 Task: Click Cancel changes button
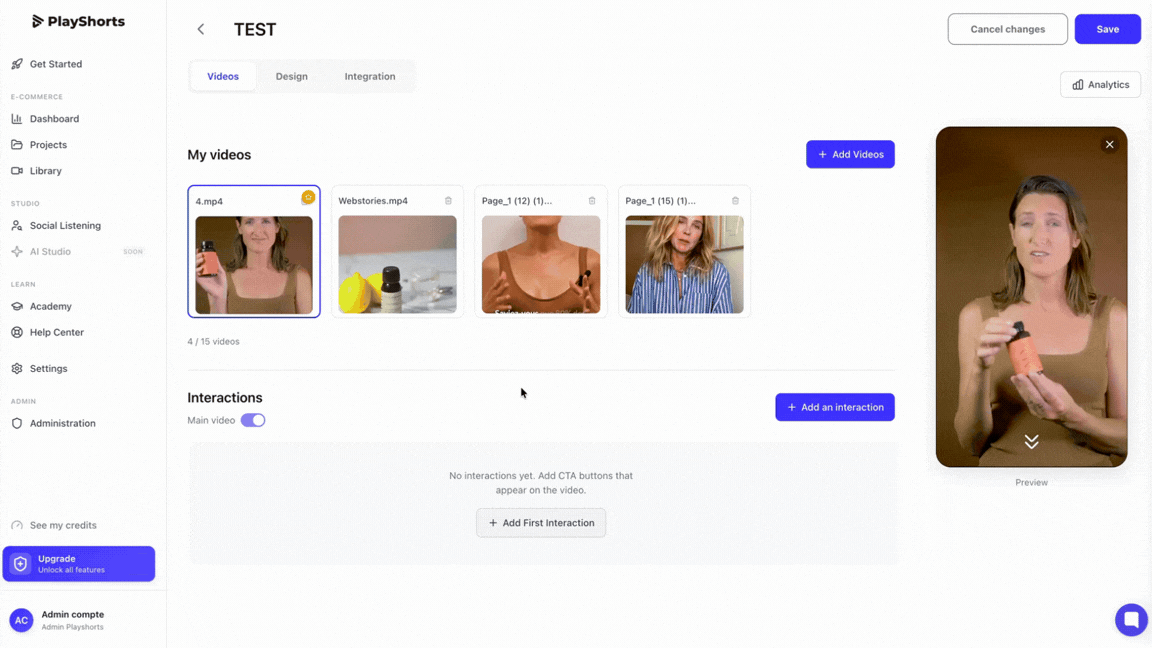pos(1007,29)
